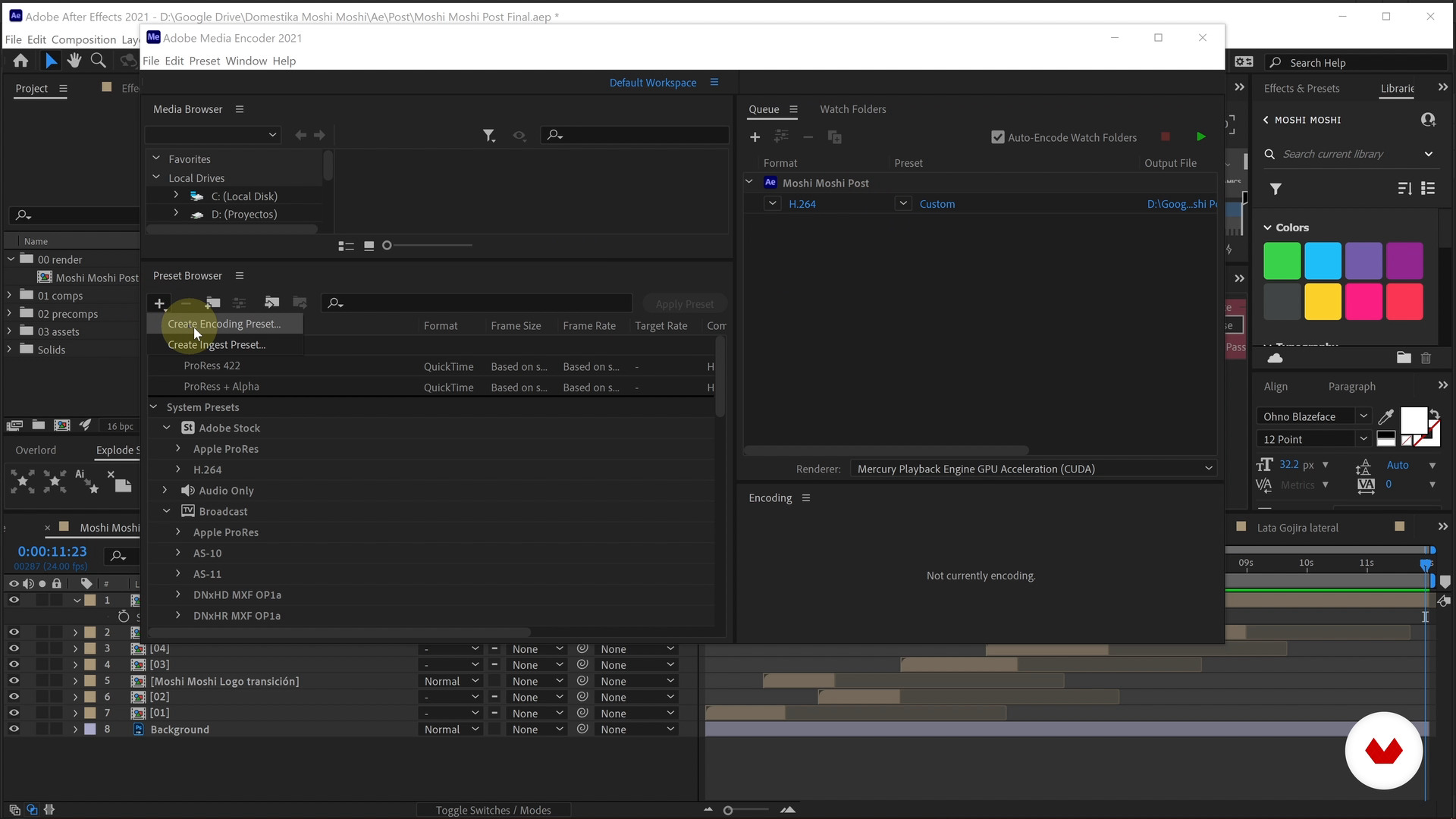Start queue with green play button
Image resolution: width=1456 pixels, height=819 pixels.
1200,136
